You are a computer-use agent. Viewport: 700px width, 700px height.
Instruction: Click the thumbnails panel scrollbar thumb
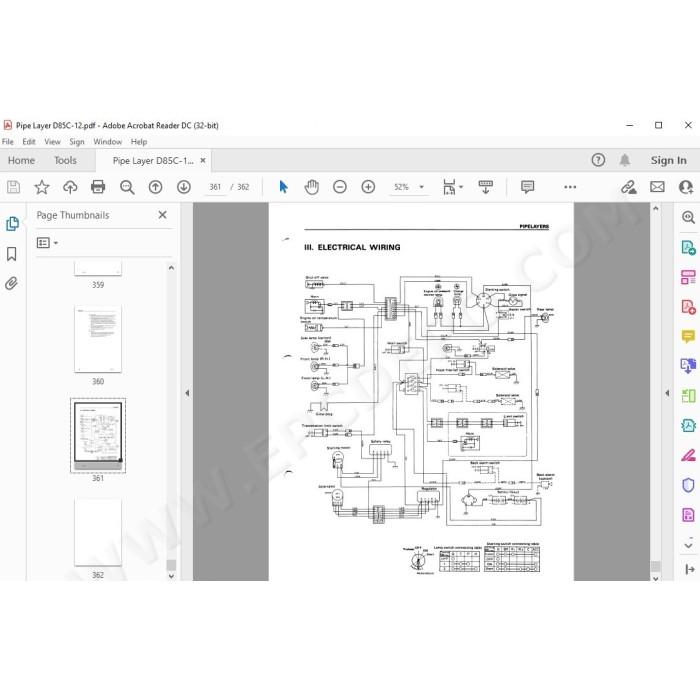(x=171, y=565)
